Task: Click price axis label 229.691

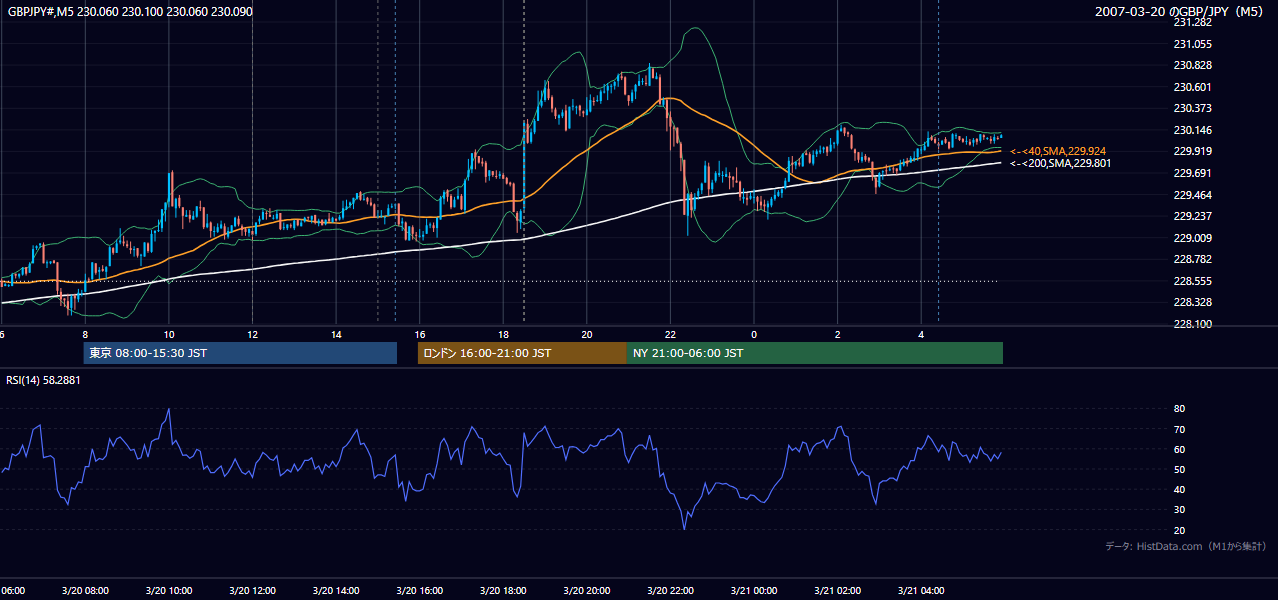Action: (x=1193, y=173)
